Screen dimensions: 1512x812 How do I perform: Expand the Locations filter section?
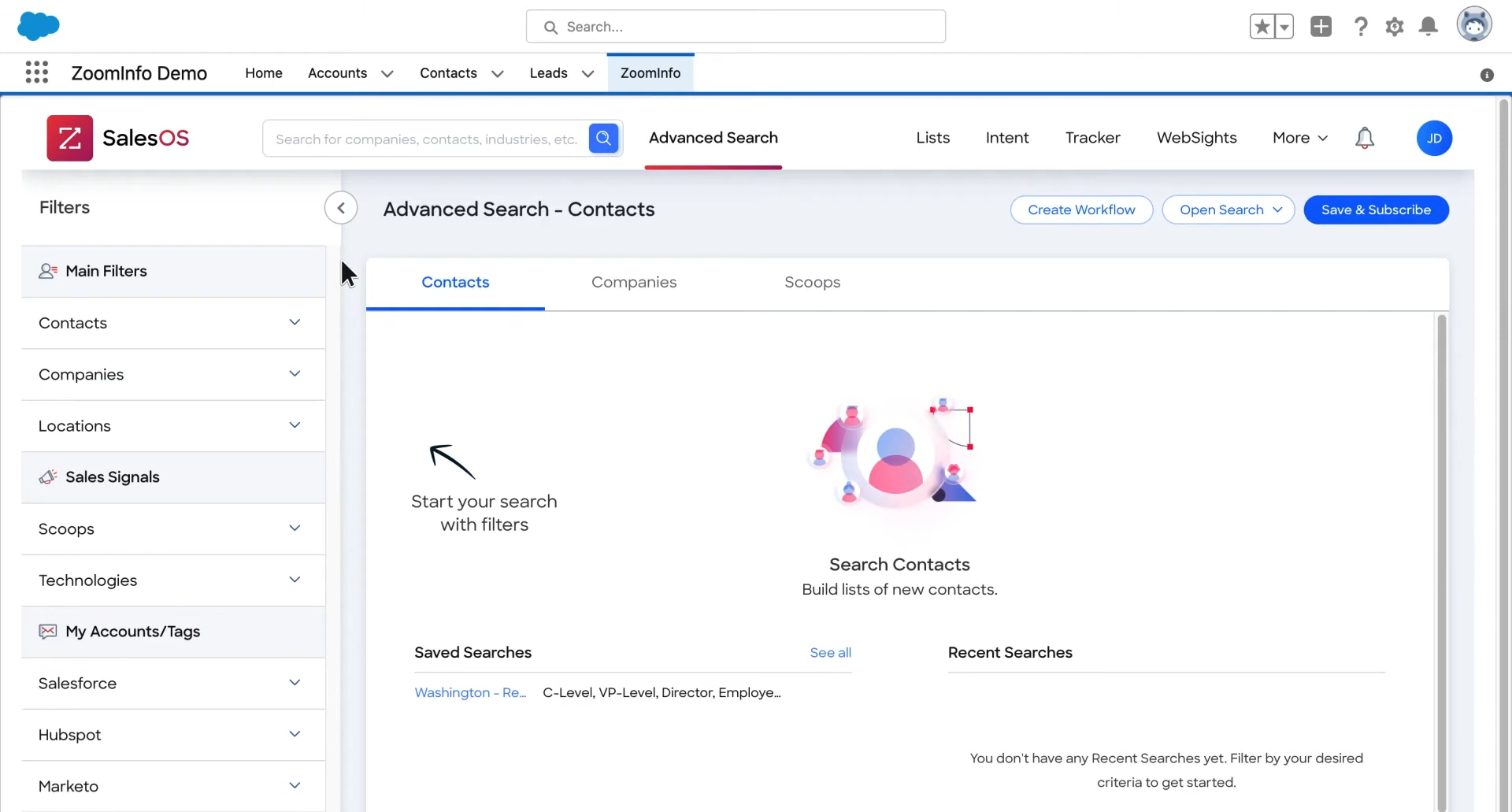[x=173, y=426]
